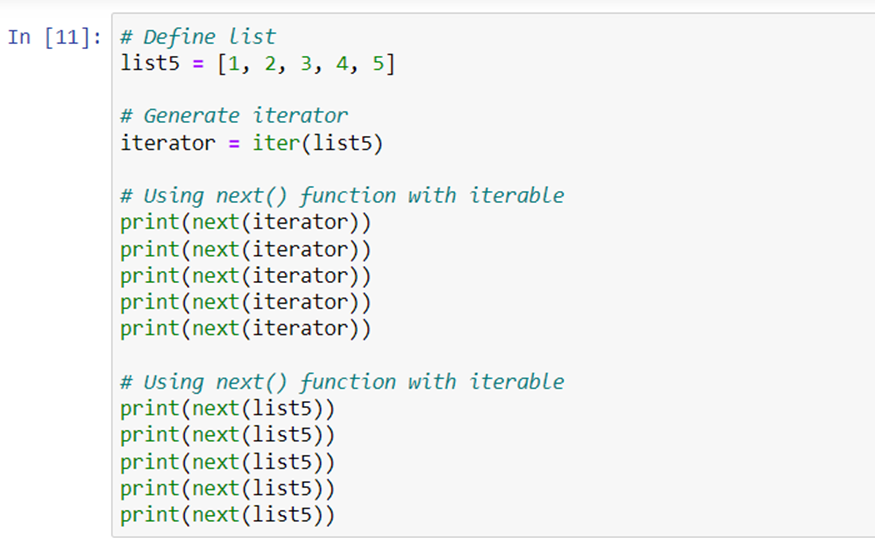Click first print(next(list5)) line
This screenshot has width=875, height=539.
pos(228,409)
